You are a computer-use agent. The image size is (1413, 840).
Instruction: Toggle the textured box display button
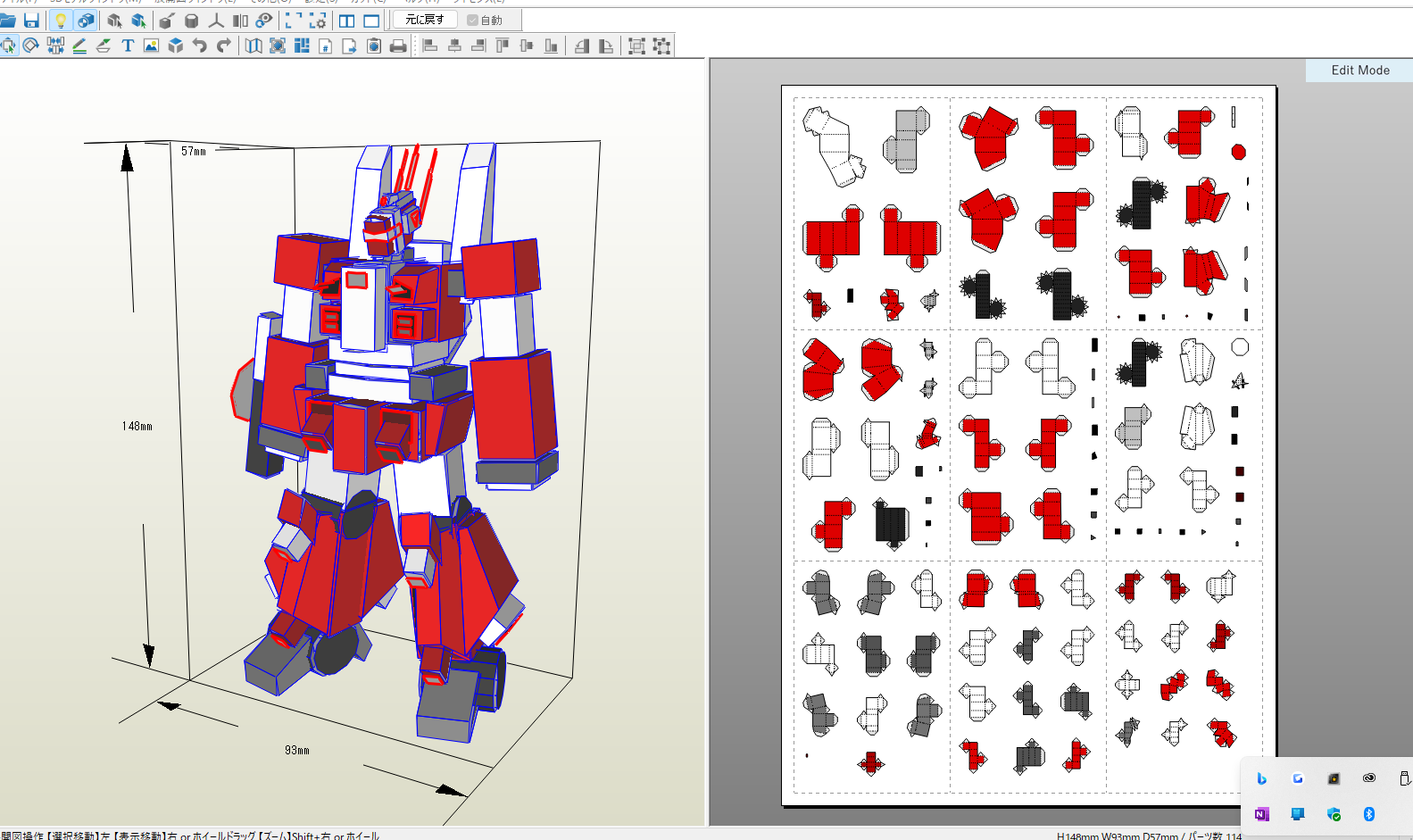86,21
